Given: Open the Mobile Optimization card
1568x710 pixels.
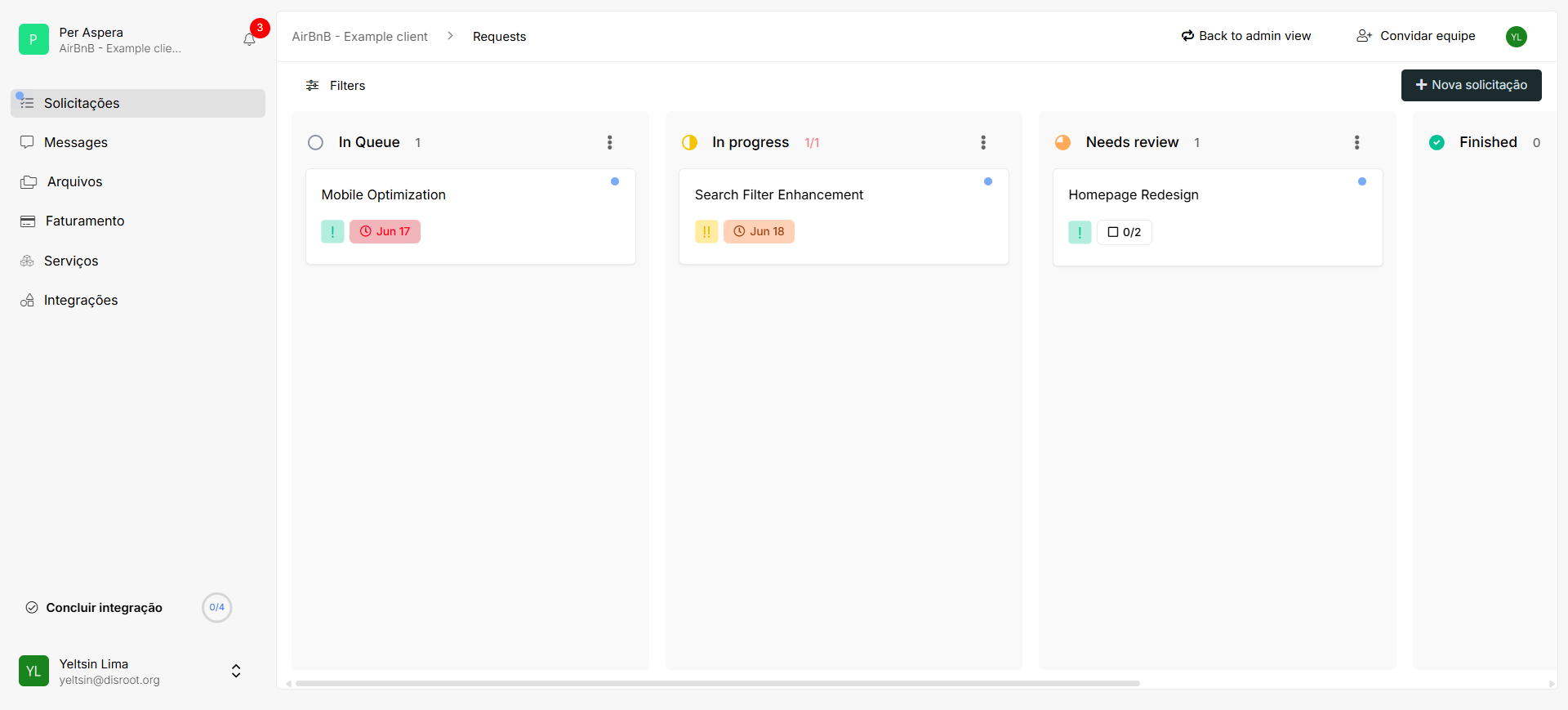Looking at the screenshot, I should pos(470,217).
